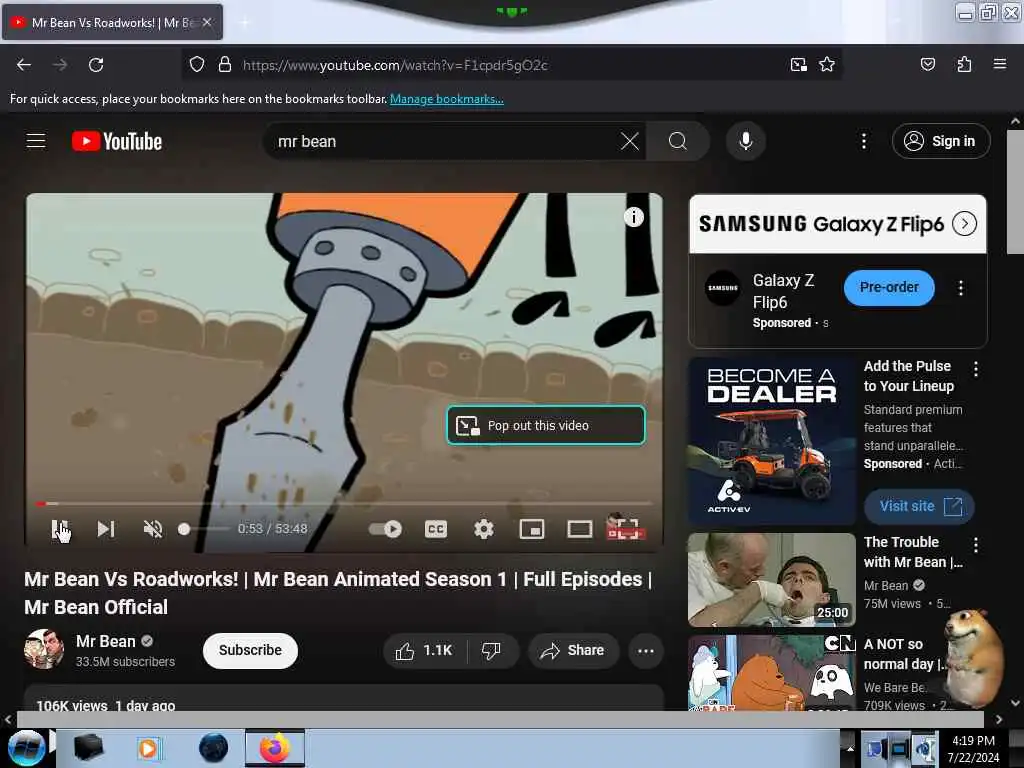1024x768 pixels.
Task: Click Visit site on ActivEV ad
Action: coord(920,506)
